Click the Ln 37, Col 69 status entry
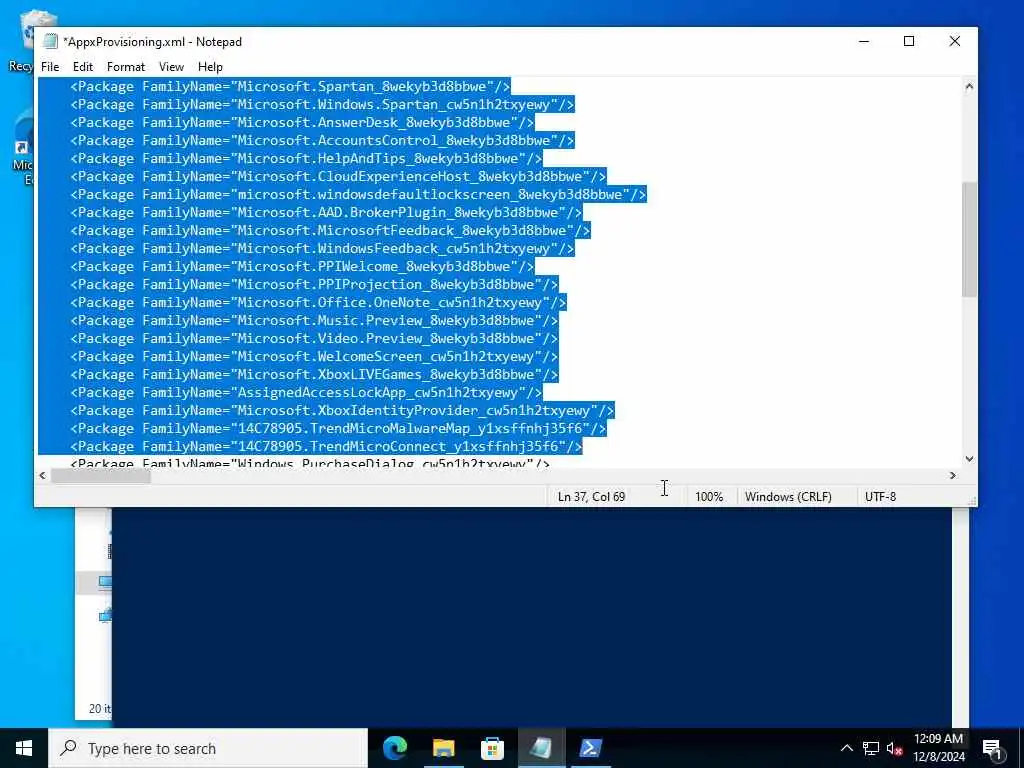Viewport: 1024px width, 768px height. (591, 496)
